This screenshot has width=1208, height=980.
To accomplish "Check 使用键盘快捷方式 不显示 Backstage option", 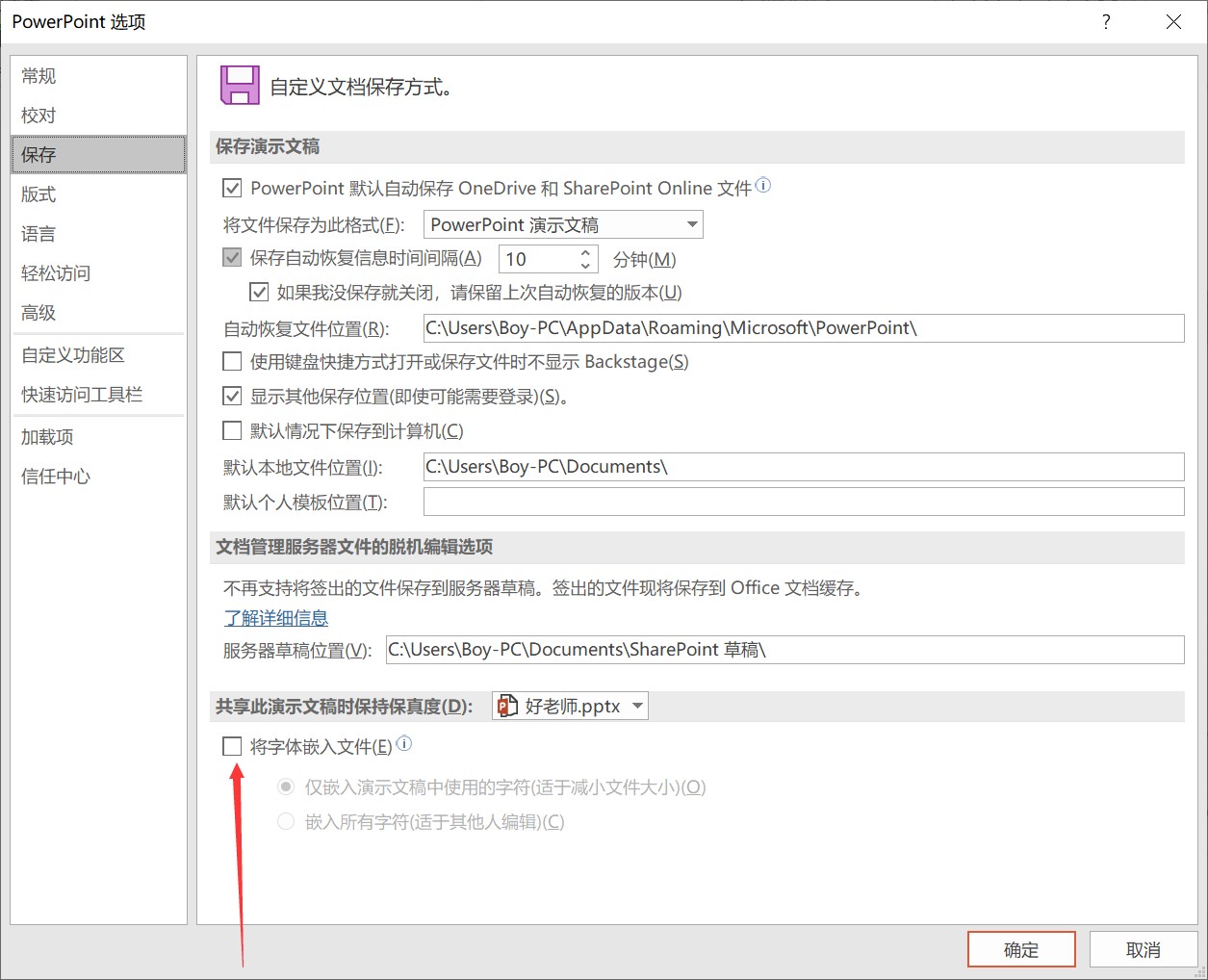I will [232, 361].
